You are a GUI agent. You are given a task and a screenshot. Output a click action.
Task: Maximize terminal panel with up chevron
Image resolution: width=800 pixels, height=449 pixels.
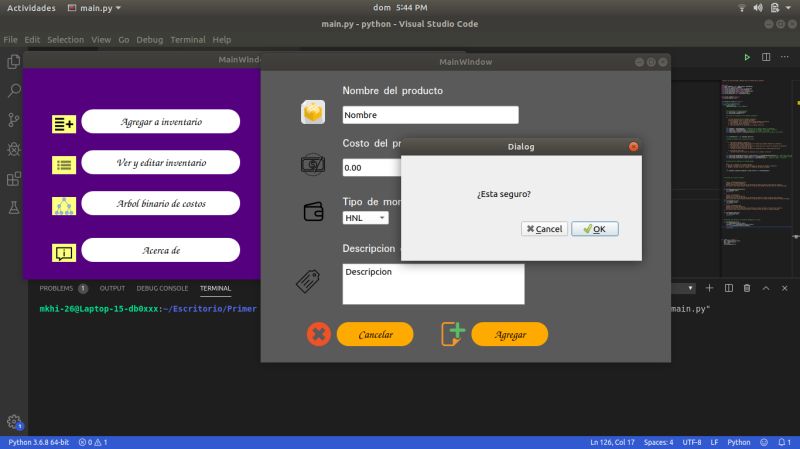766,288
